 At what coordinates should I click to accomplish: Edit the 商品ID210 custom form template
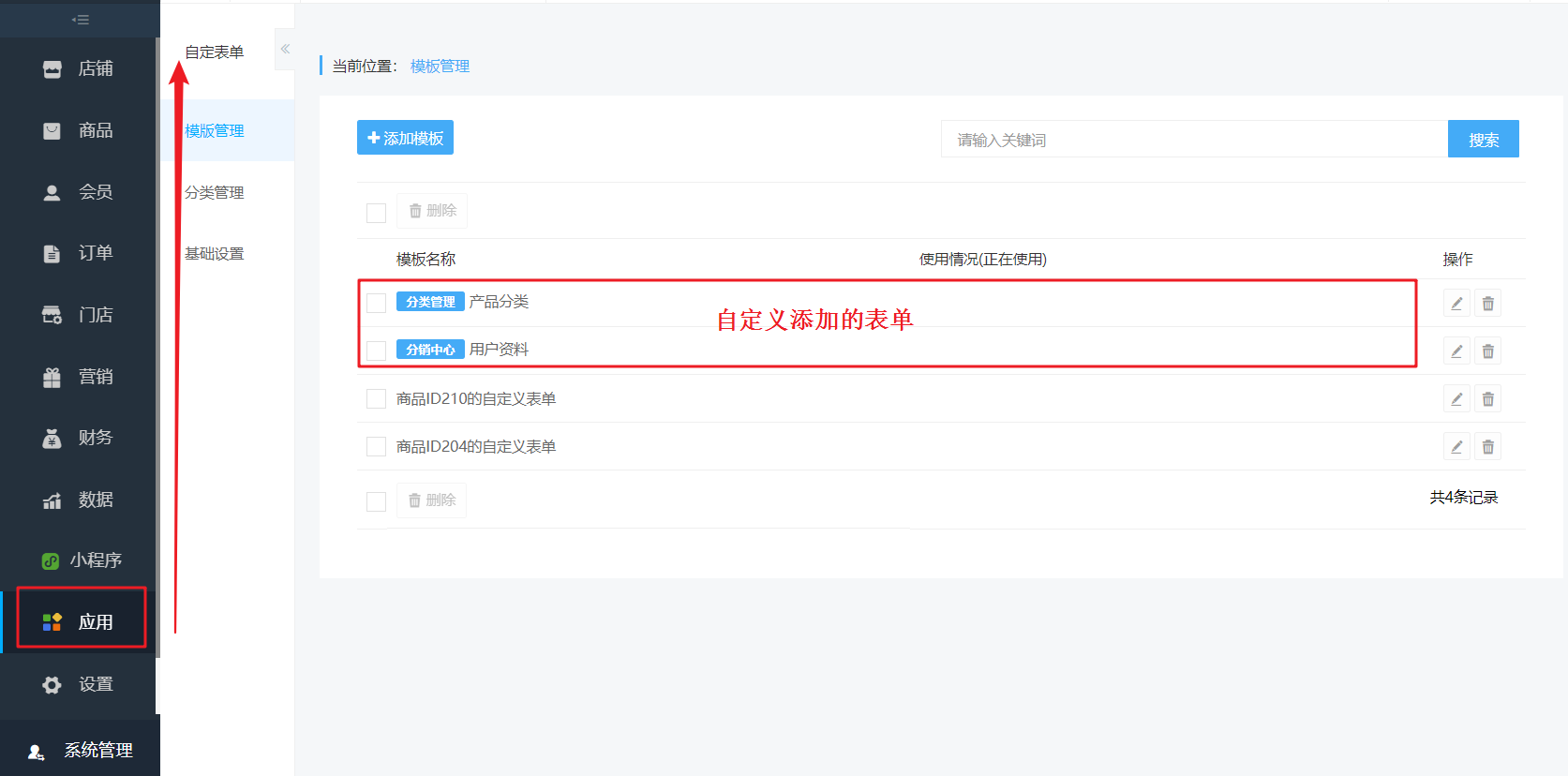[1456, 399]
